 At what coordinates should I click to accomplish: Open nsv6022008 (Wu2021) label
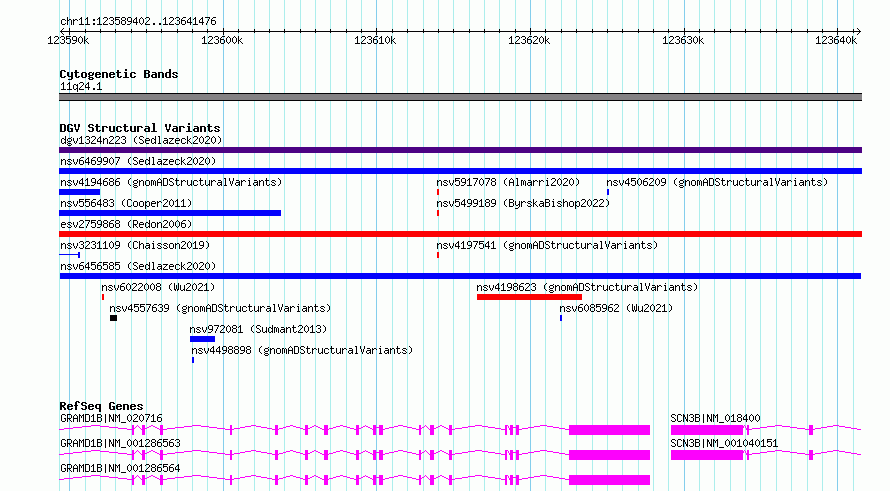(x=158, y=287)
